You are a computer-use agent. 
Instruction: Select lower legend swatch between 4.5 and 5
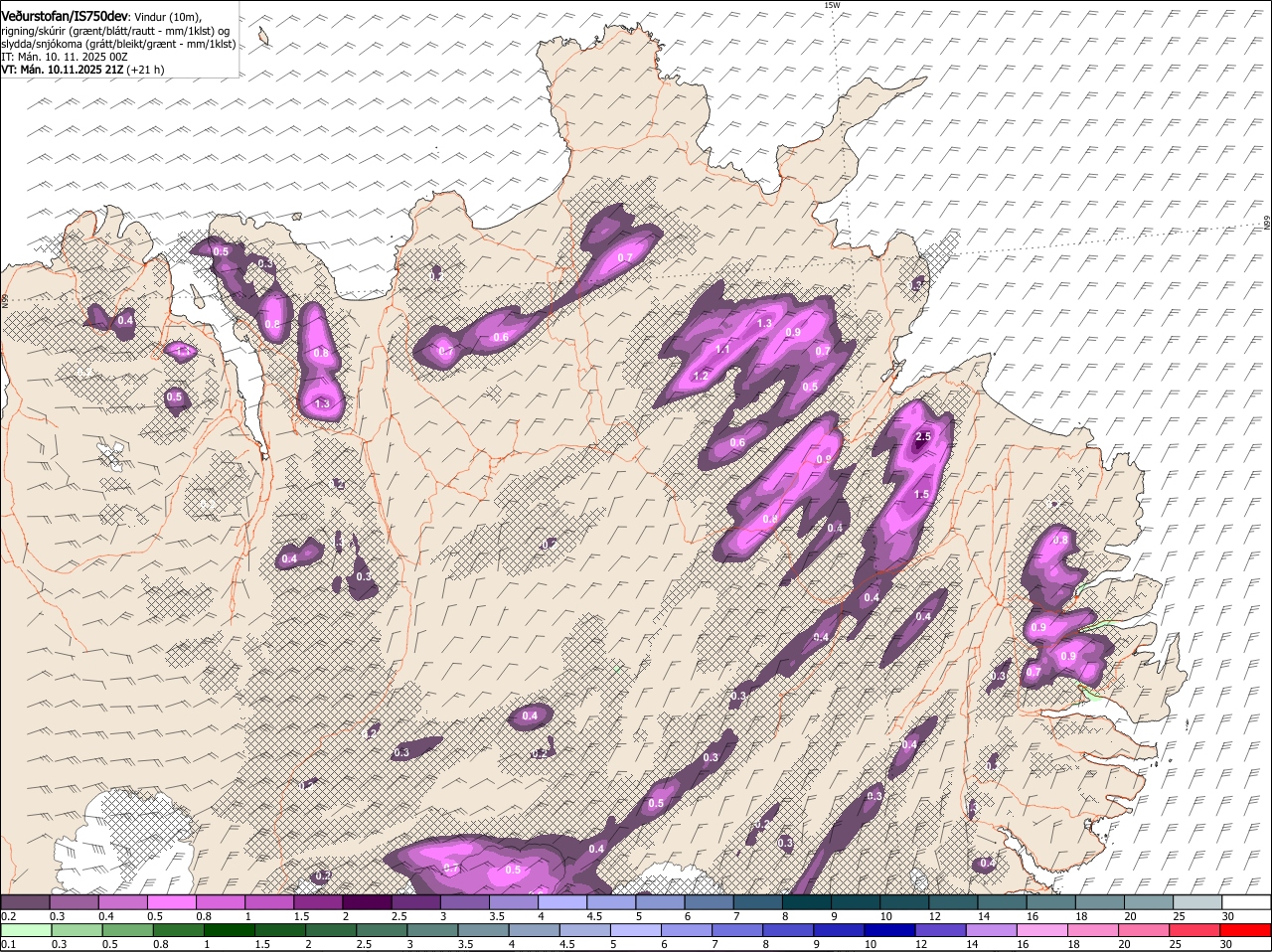click(585, 930)
